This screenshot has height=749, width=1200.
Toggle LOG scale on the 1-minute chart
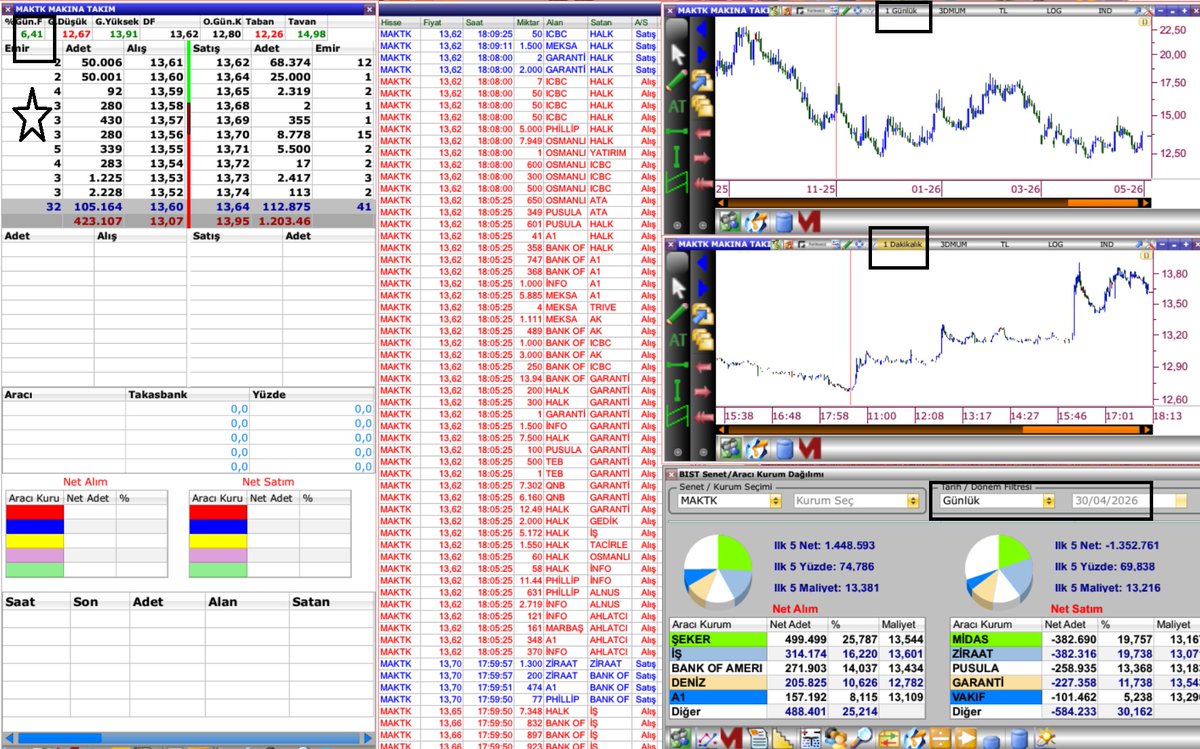(x=1055, y=244)
